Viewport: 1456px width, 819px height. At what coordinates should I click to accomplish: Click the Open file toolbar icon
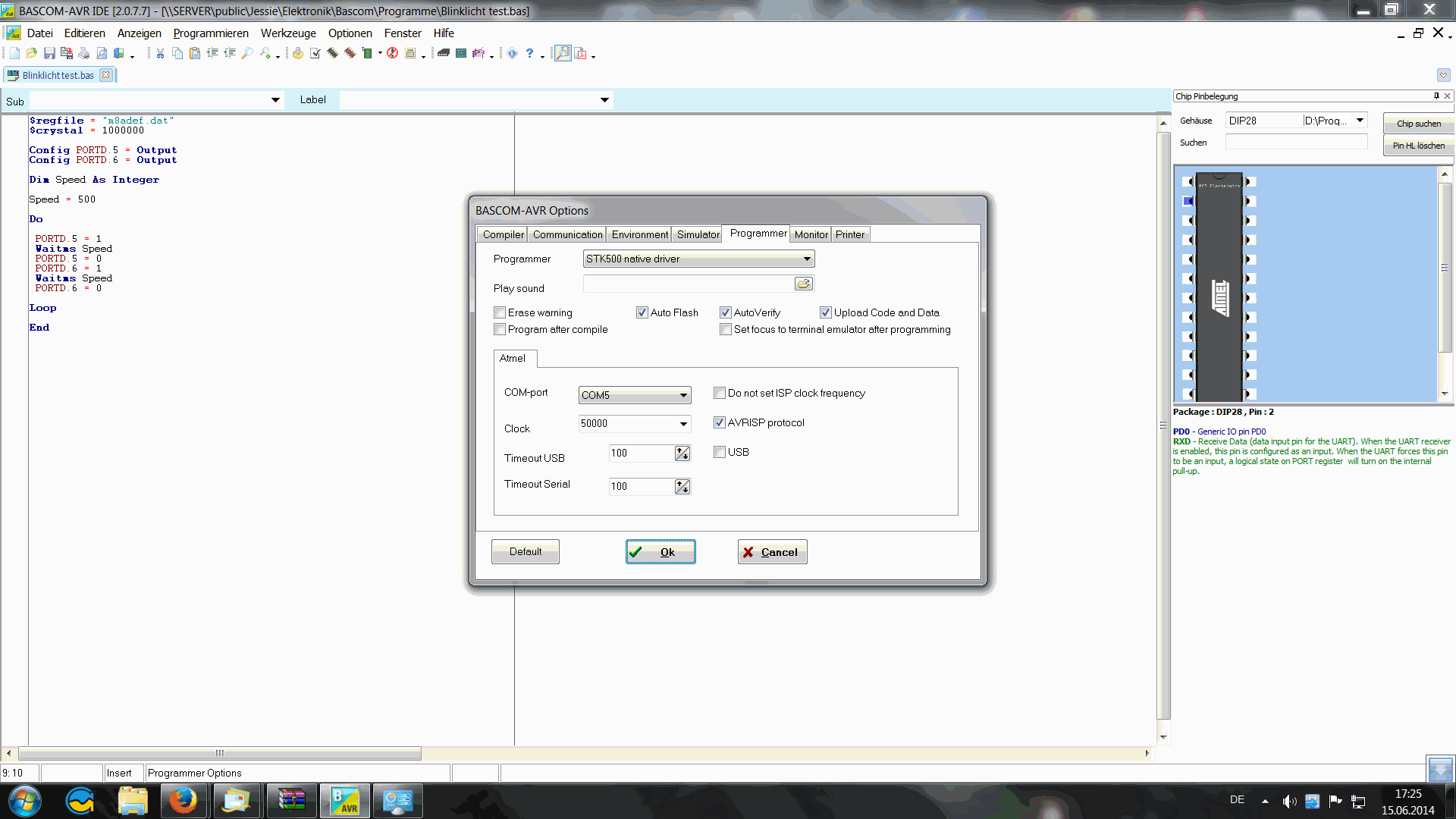click(x=32, y=53)
